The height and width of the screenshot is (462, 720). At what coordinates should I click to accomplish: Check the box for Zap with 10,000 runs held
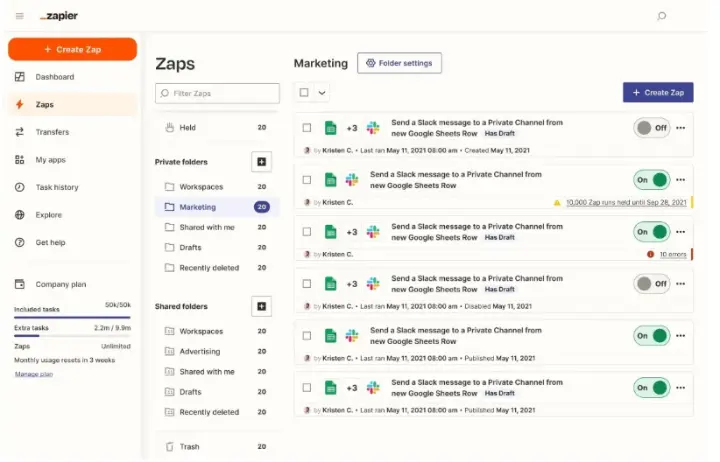click(307, 180)
